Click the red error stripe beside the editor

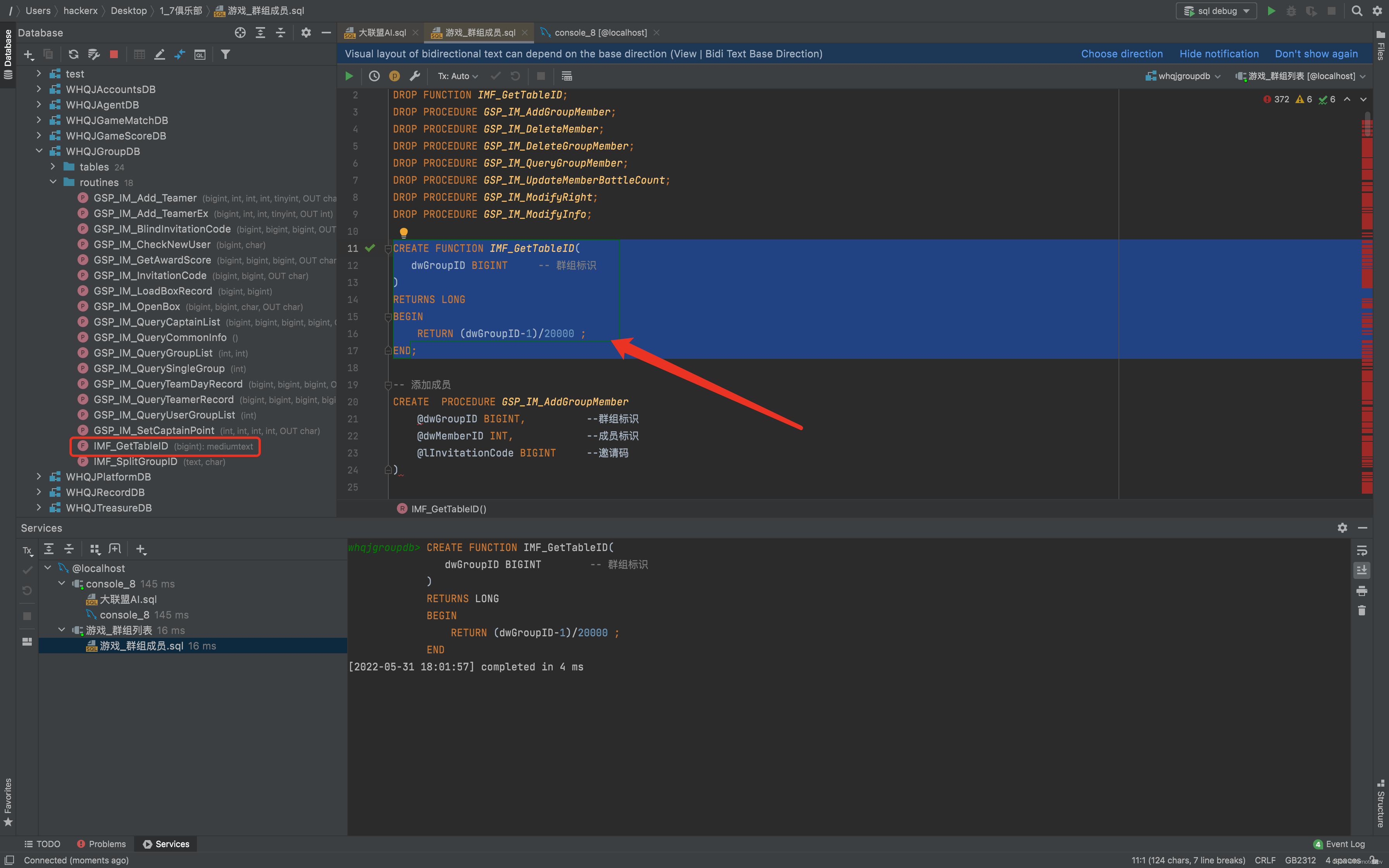coord(1367,201)
